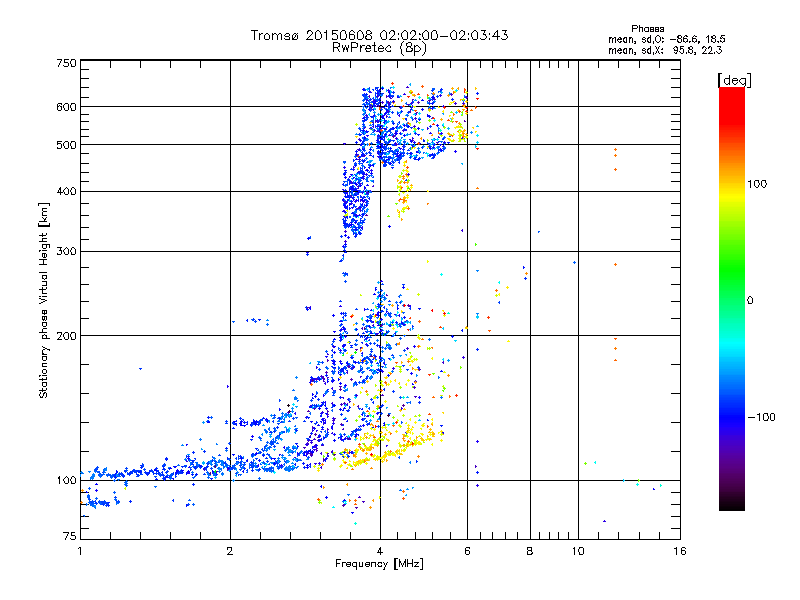Click the 'mean, sd,X: 95.8, 22.3' text

[665, 50]
